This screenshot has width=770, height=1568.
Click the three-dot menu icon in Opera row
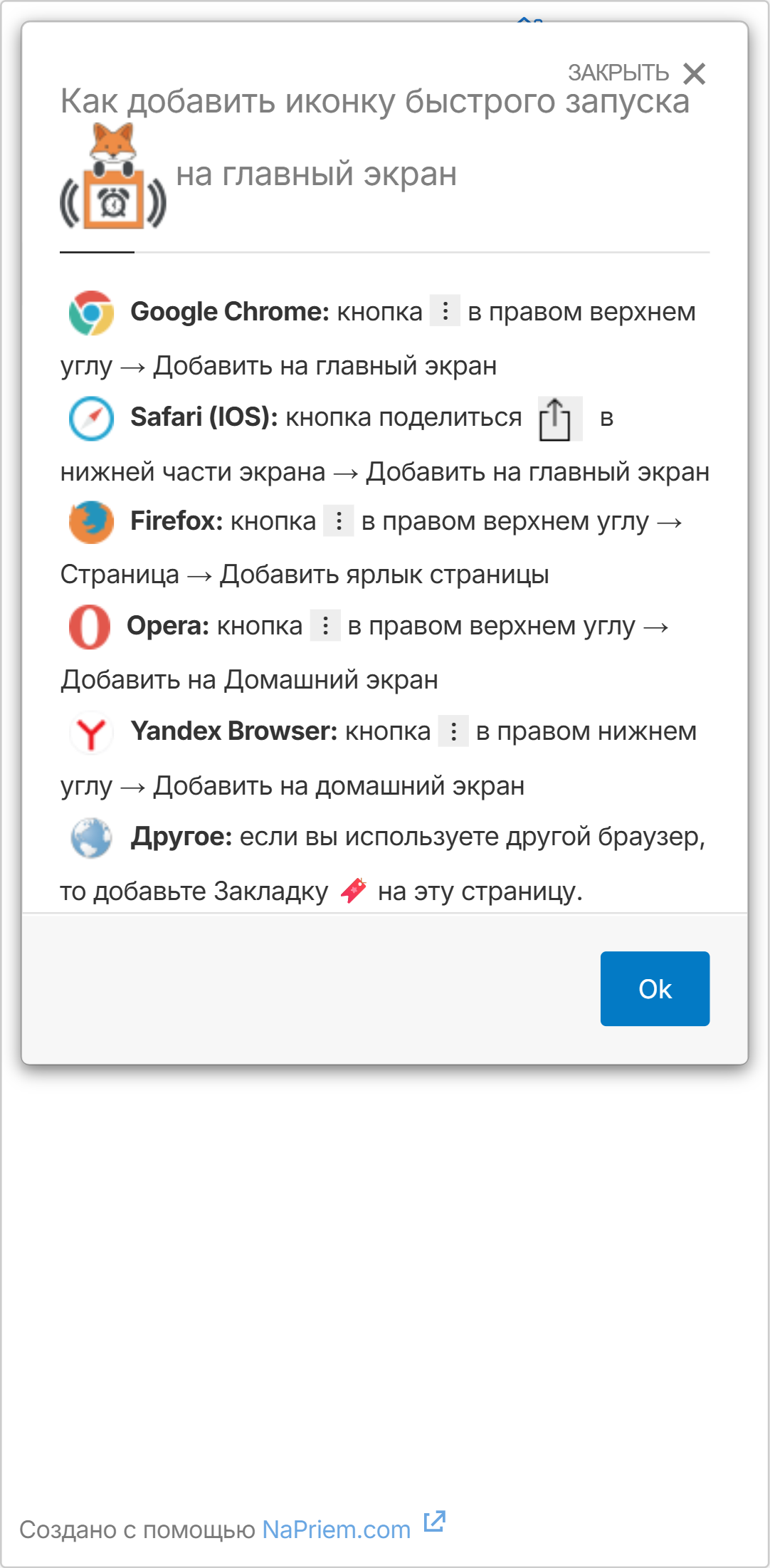[325, 625]
